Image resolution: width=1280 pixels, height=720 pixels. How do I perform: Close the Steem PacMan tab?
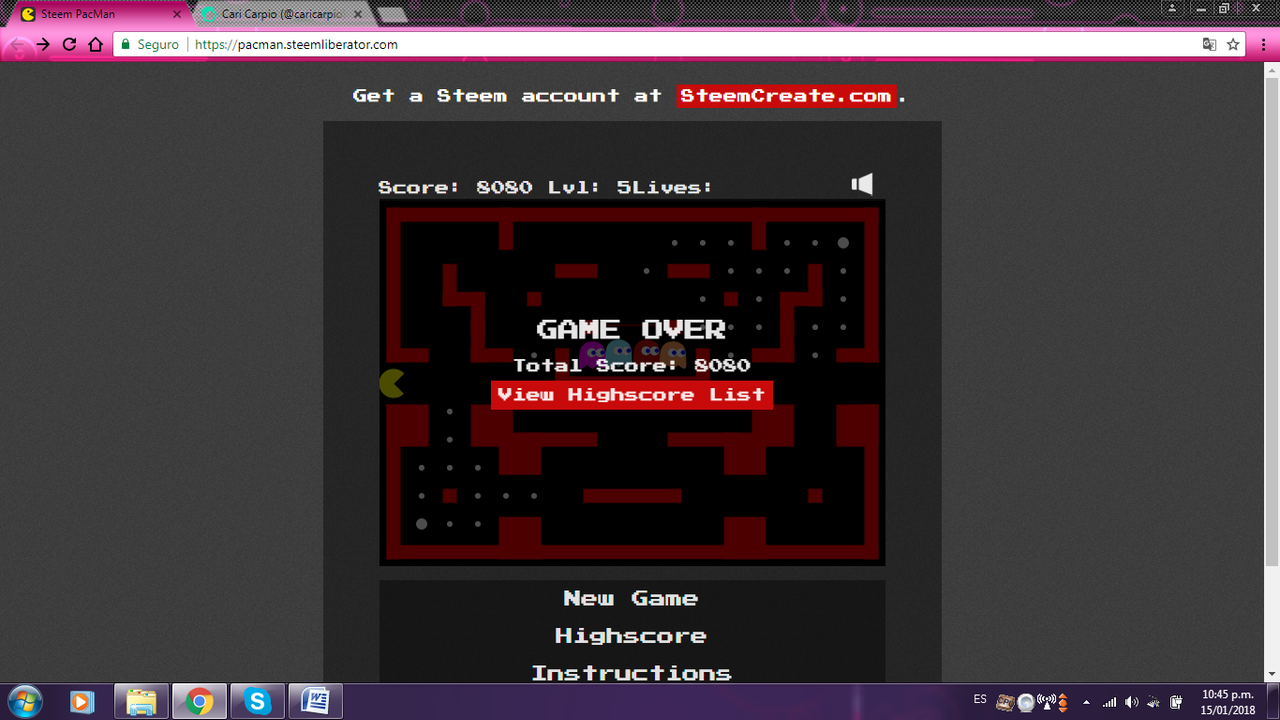(177, 15)
